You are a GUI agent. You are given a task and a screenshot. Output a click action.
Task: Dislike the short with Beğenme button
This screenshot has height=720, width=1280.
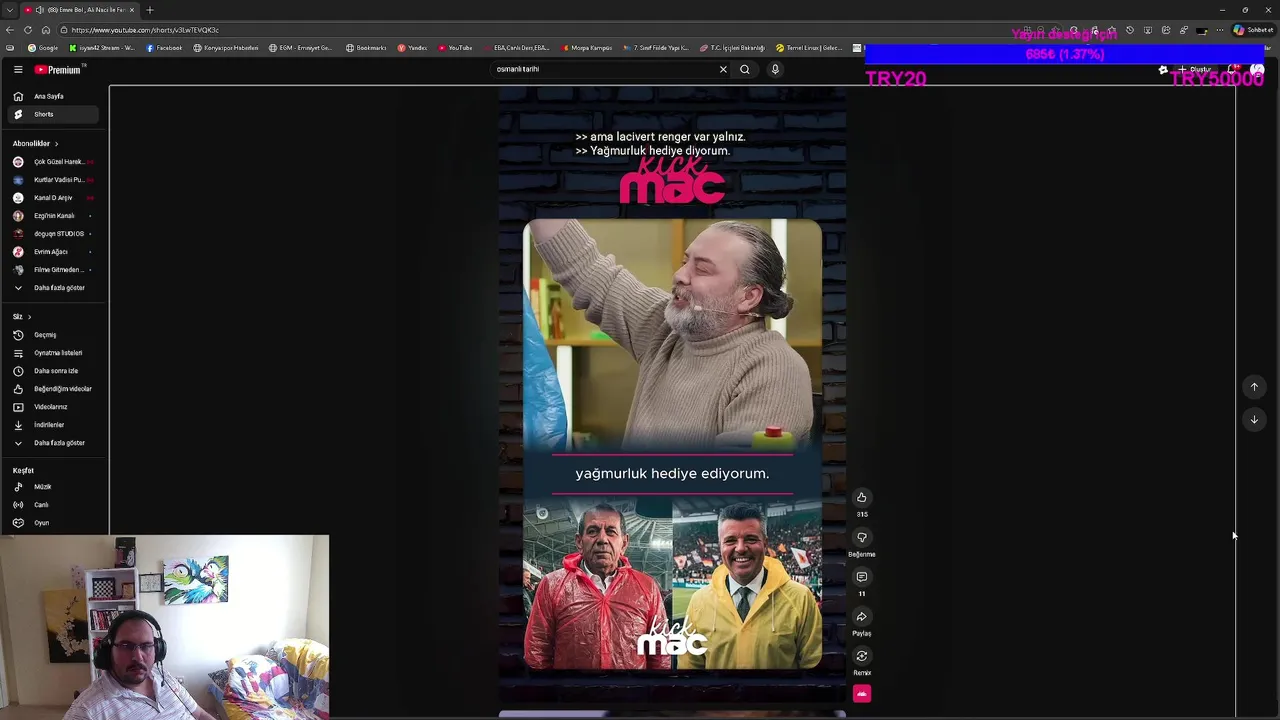coord(862,537)
